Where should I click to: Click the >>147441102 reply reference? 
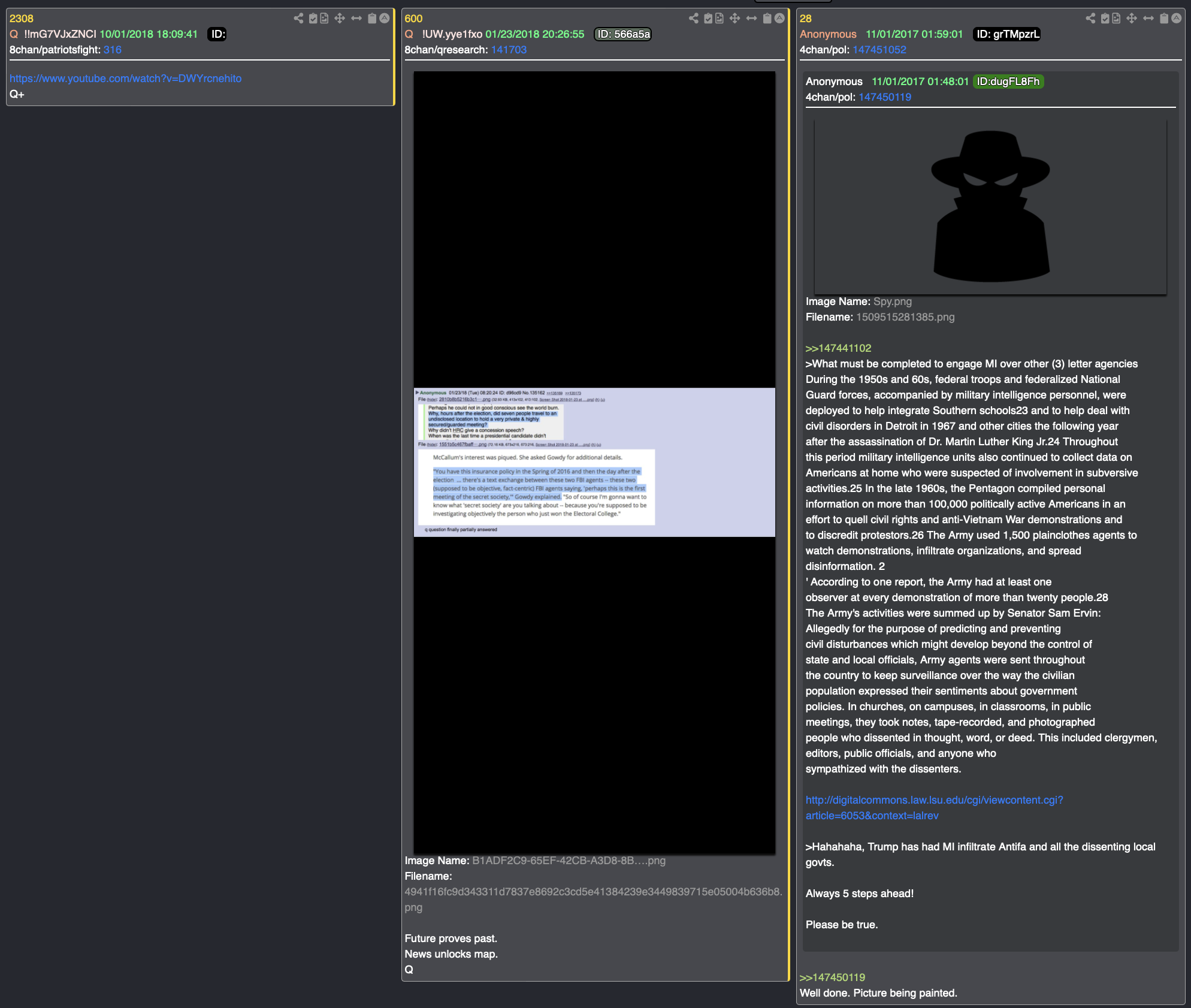(838, 348)
